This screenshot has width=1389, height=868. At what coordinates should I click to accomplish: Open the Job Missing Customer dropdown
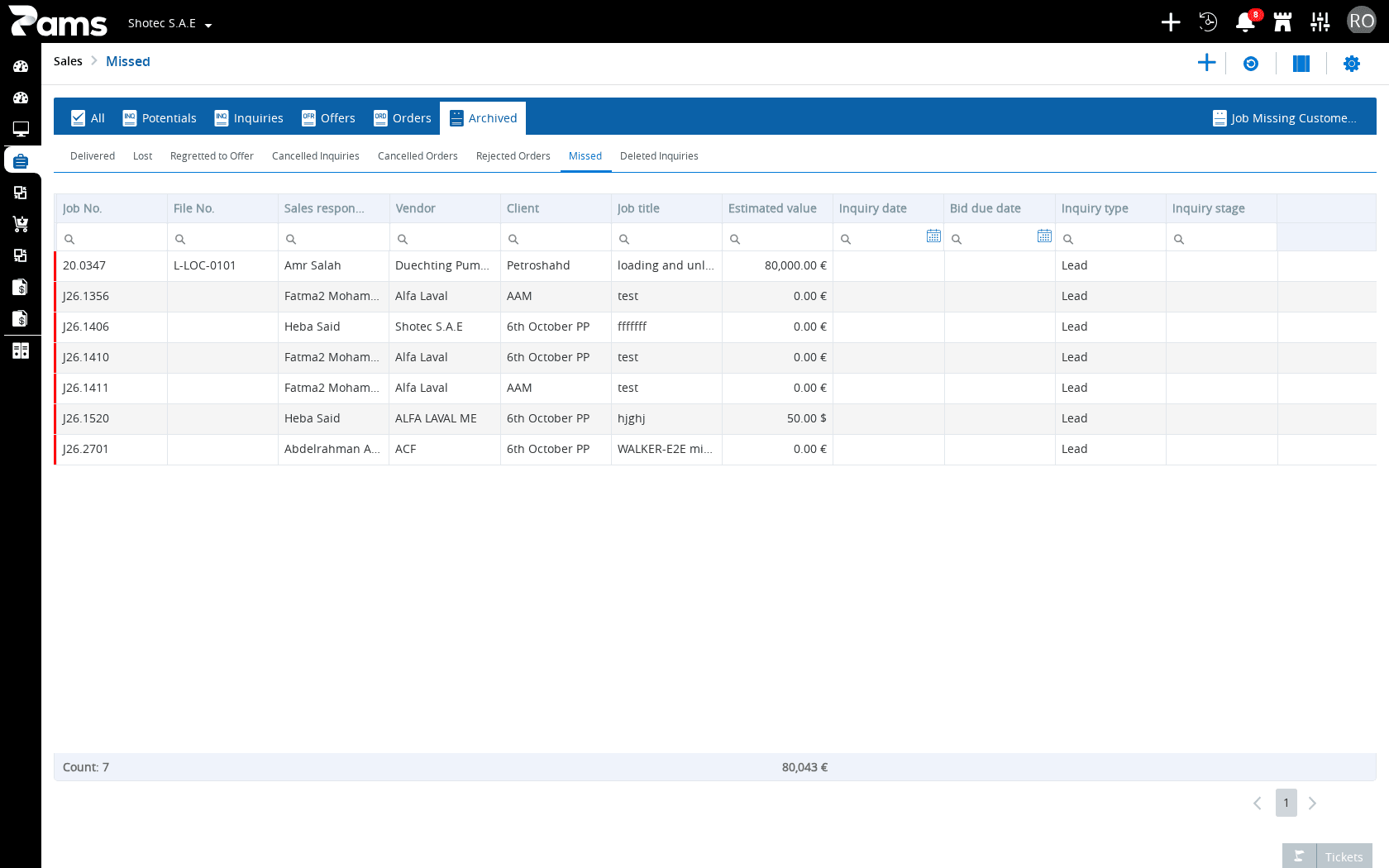click(1284, 118)
